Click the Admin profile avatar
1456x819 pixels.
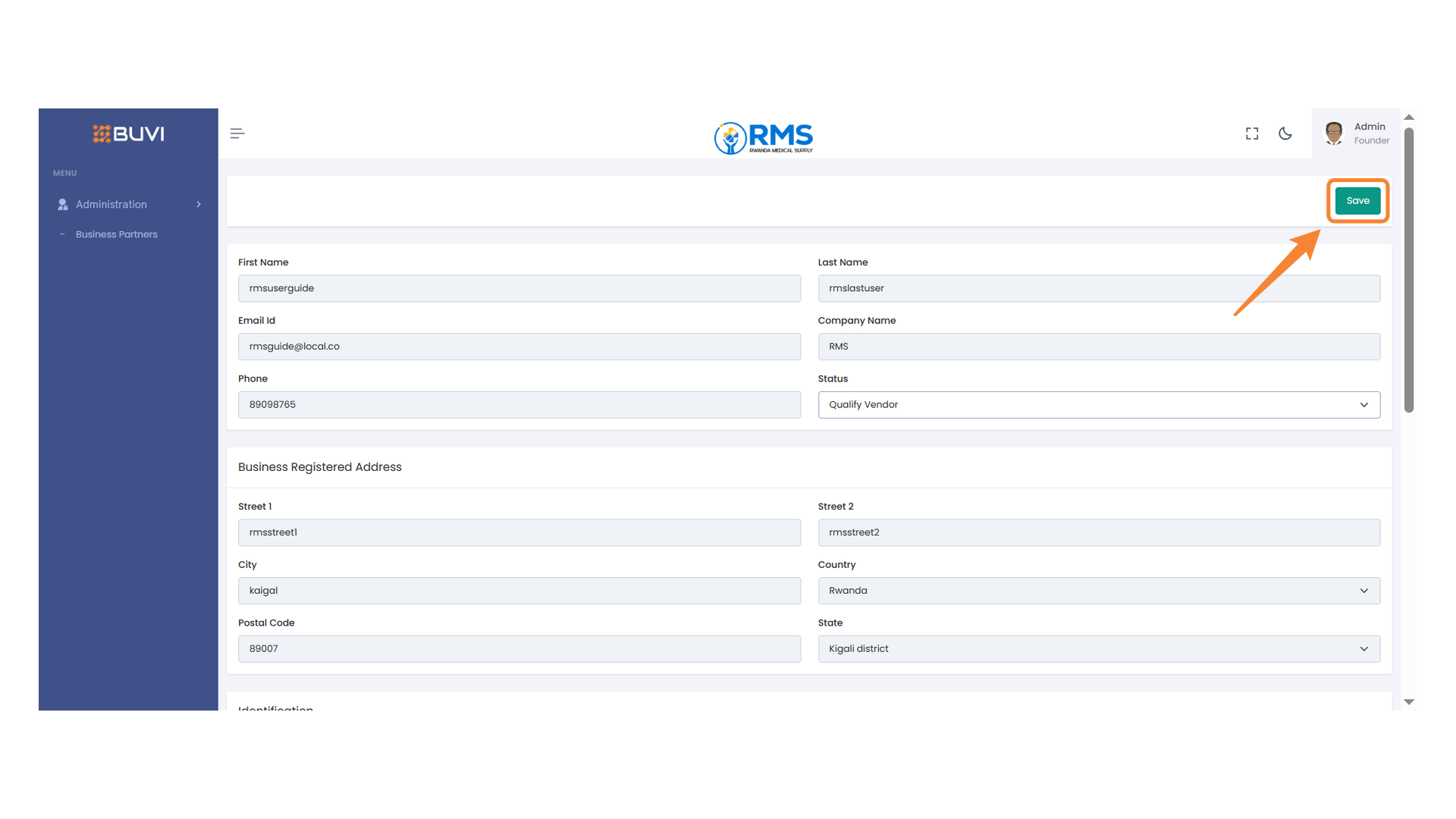pyautogui.click(x=1334, y=133)
